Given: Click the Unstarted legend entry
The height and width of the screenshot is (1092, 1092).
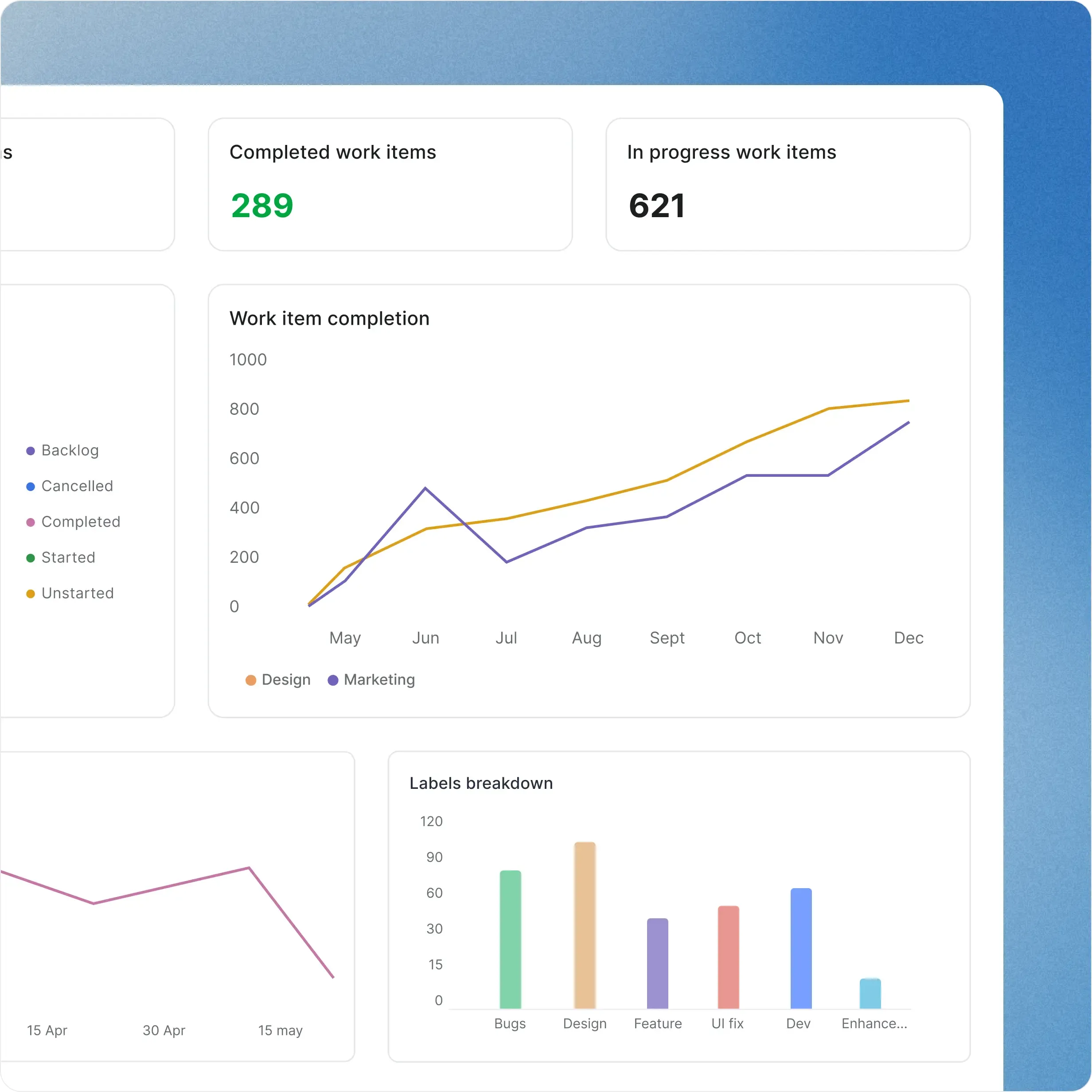Looking at the screenshot, I should (70, 593).
